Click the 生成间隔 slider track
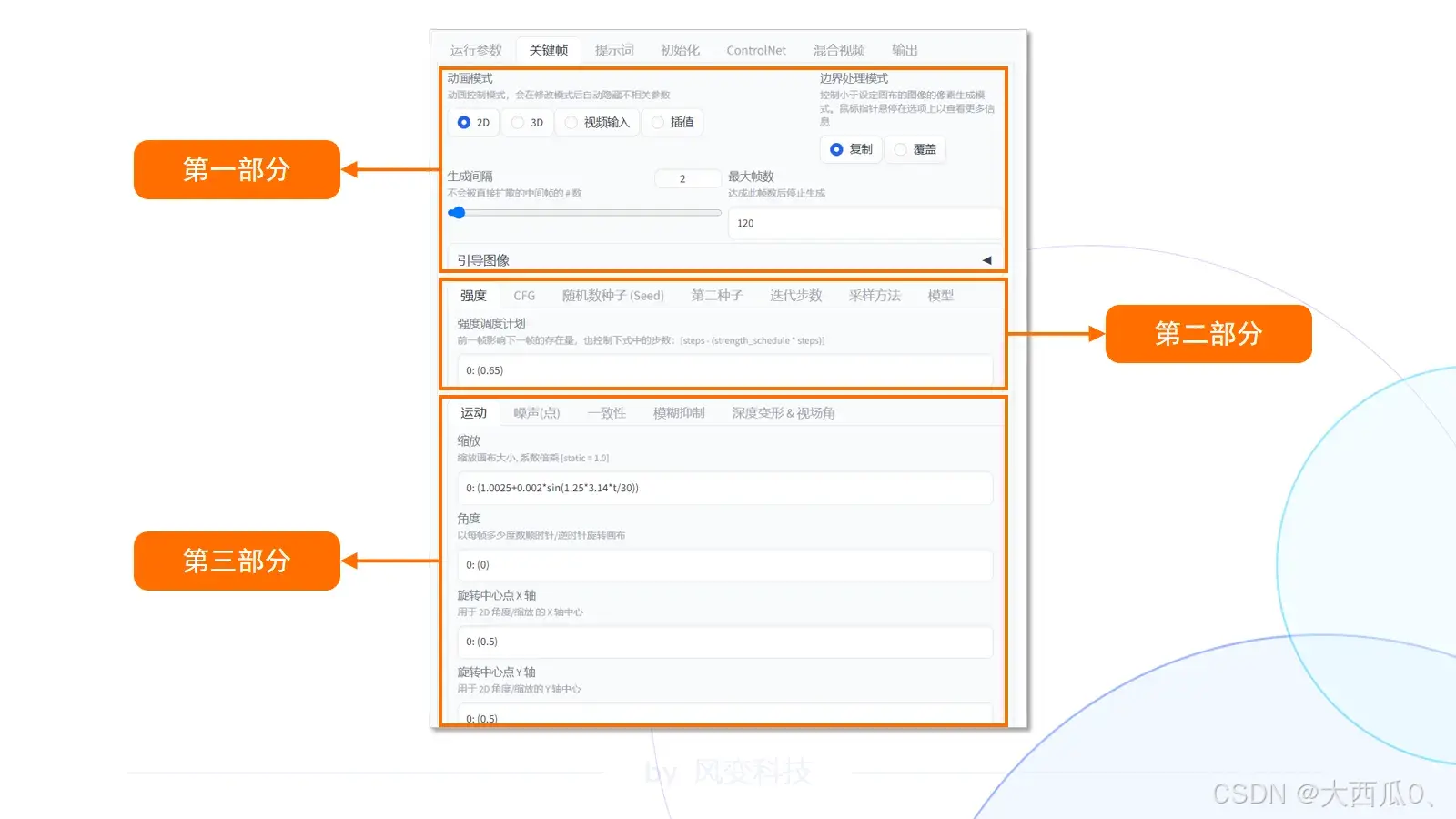 [x=584, y=213]
